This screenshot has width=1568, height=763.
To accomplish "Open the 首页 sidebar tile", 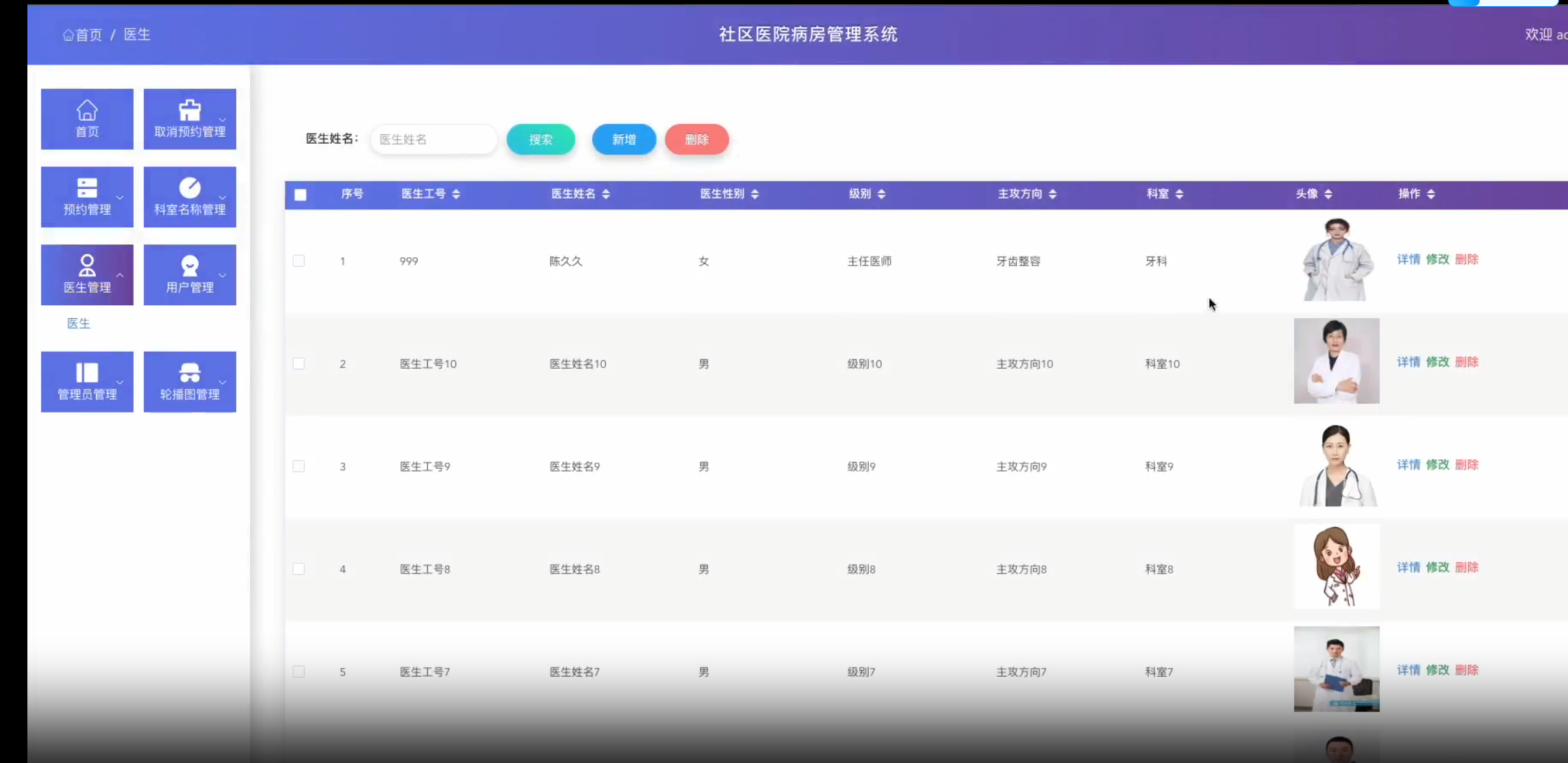I will 87,119.
